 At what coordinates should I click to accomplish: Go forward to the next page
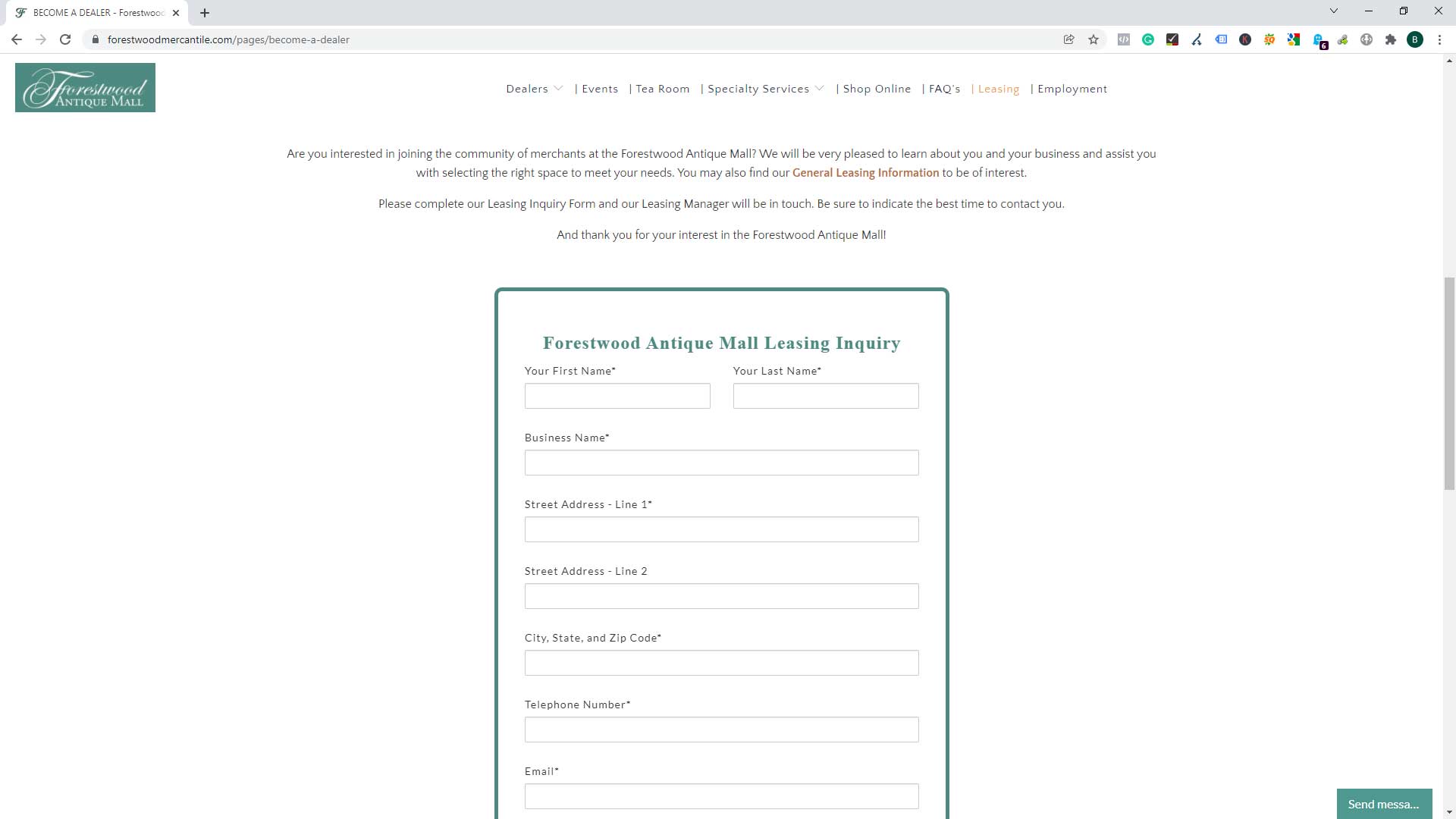point(41,39)
